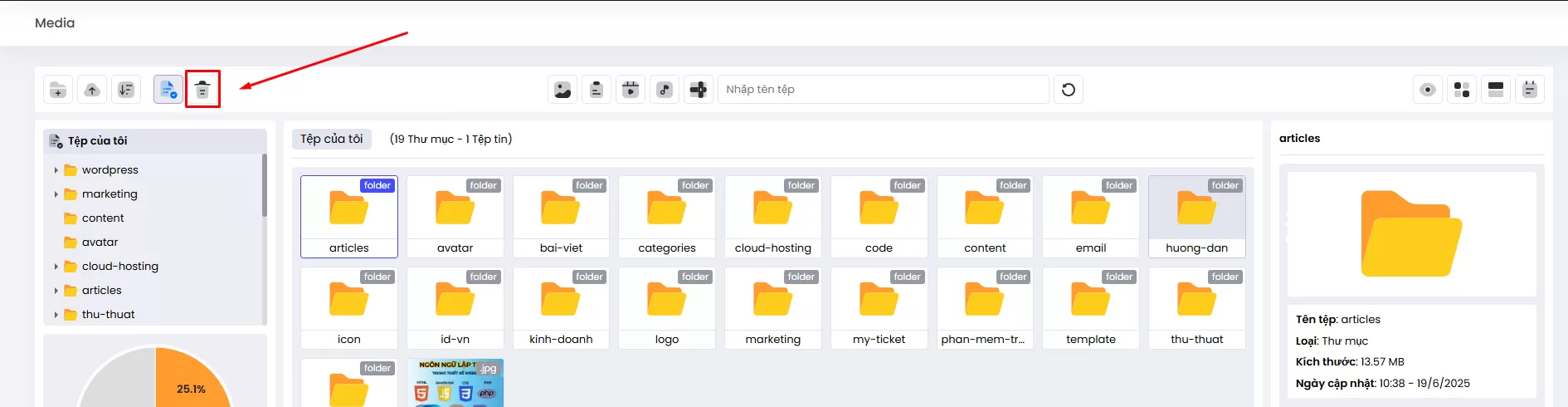Viewport: 1568px width, 407px height.
Task: Switch to grid view layout
Action: point(1462,90)
